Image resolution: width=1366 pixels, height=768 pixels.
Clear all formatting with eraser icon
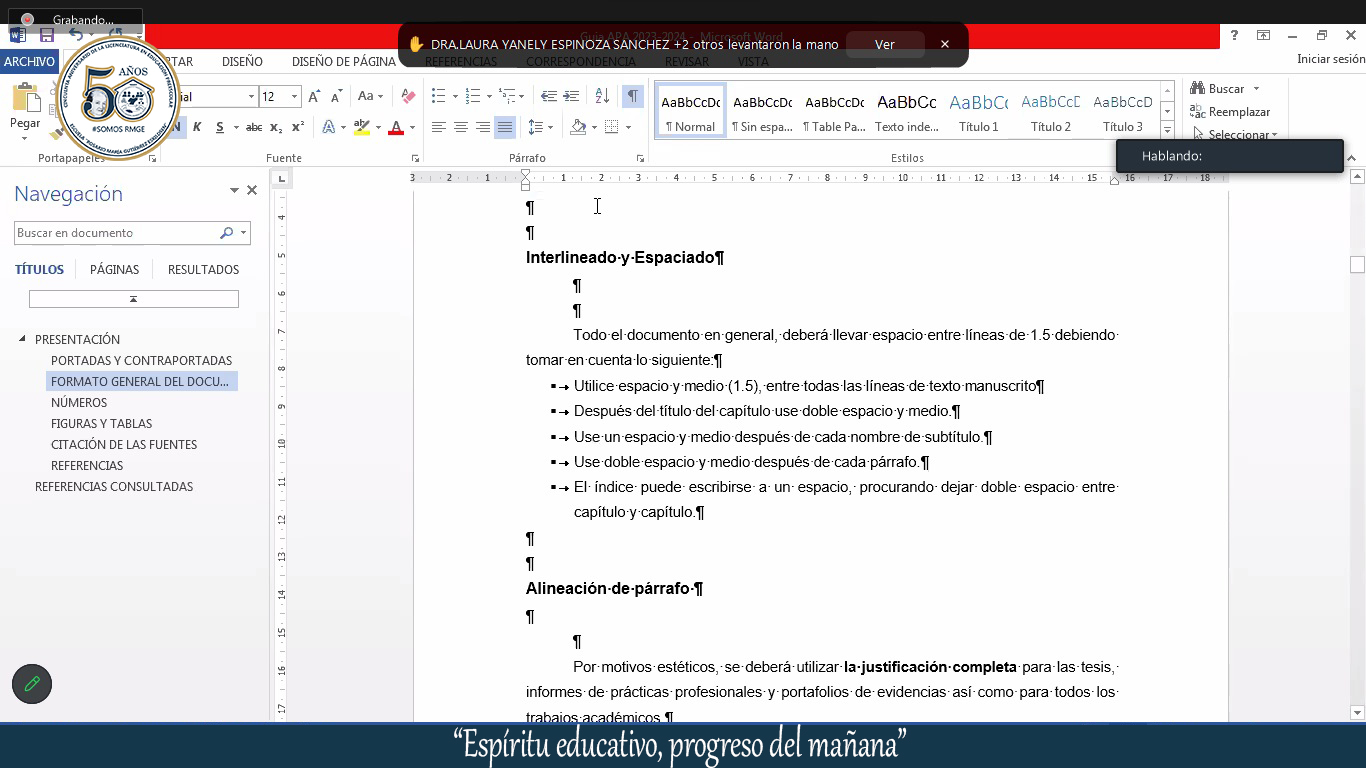[408, 96]
